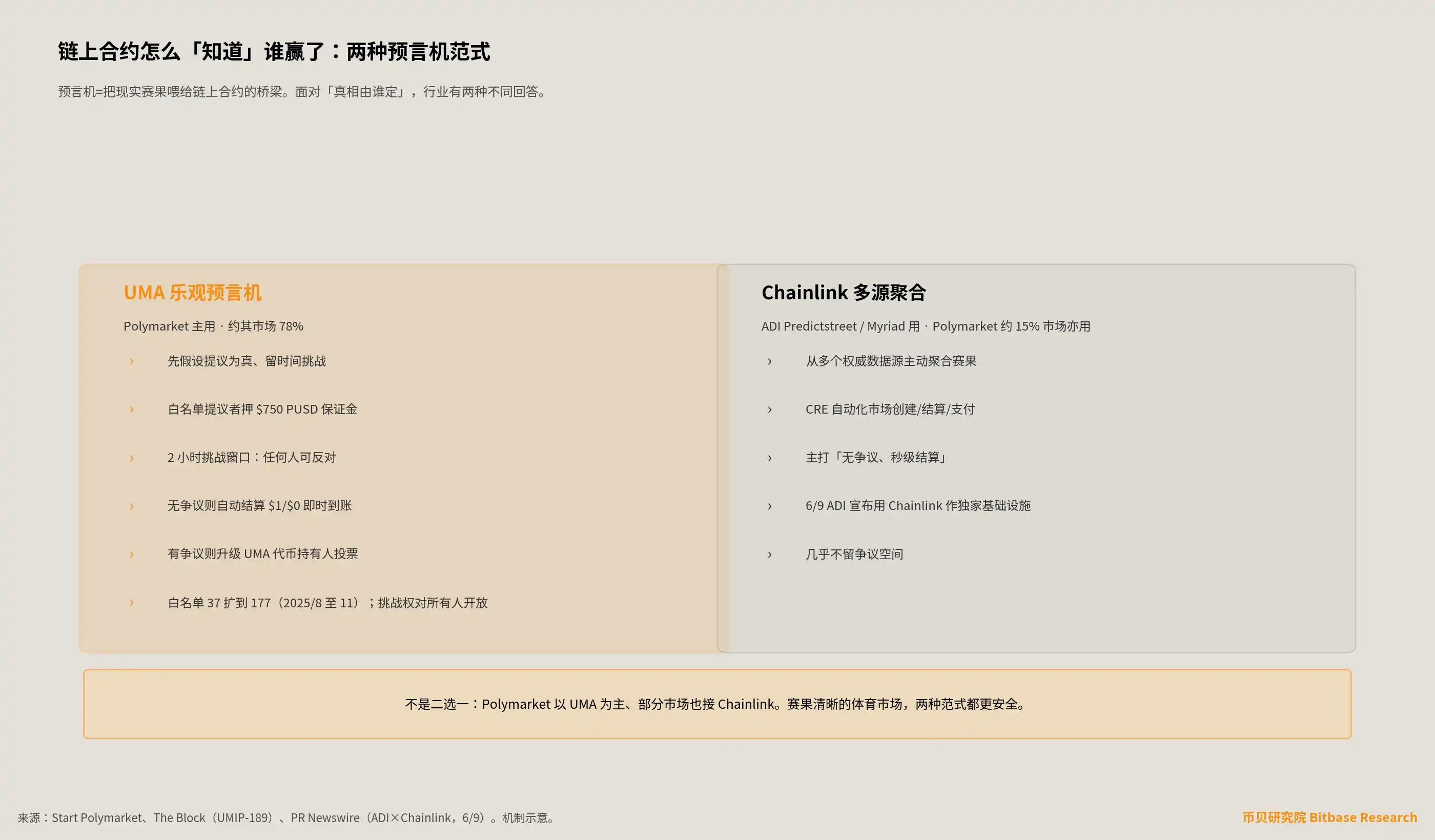Click the chevron beside 从多个权威数据源主动聚合赛果

pos(770,361)
